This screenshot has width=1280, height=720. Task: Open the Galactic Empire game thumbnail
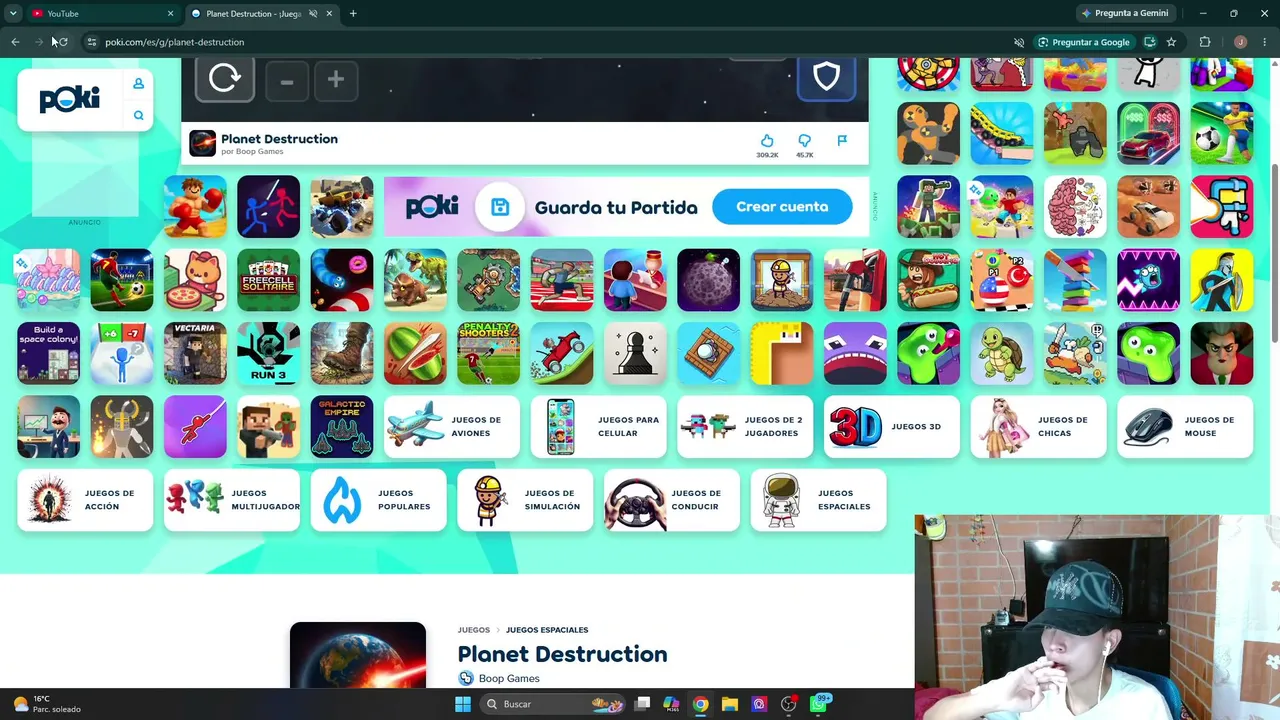(342, 427)
